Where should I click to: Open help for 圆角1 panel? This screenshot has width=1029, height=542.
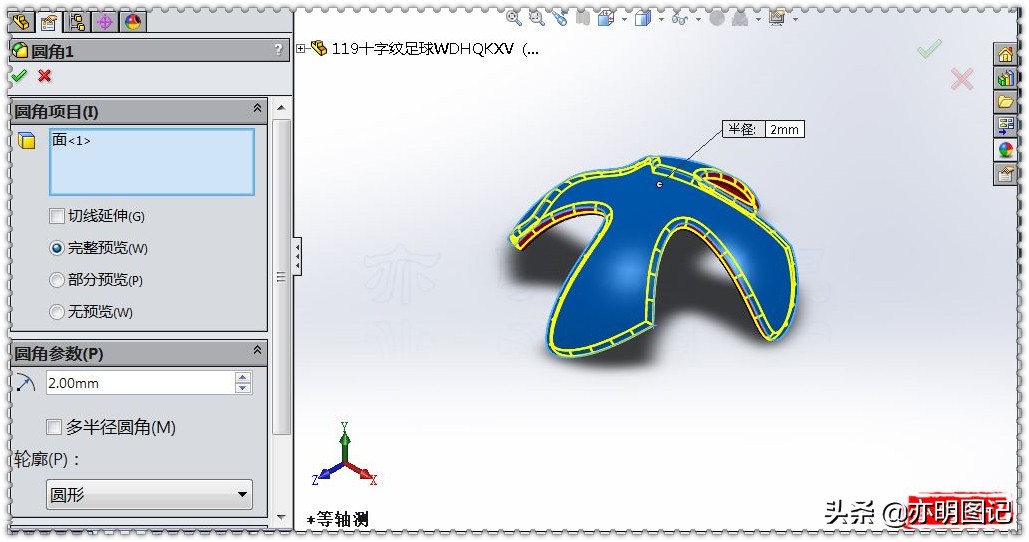click(x=278, y=50)
